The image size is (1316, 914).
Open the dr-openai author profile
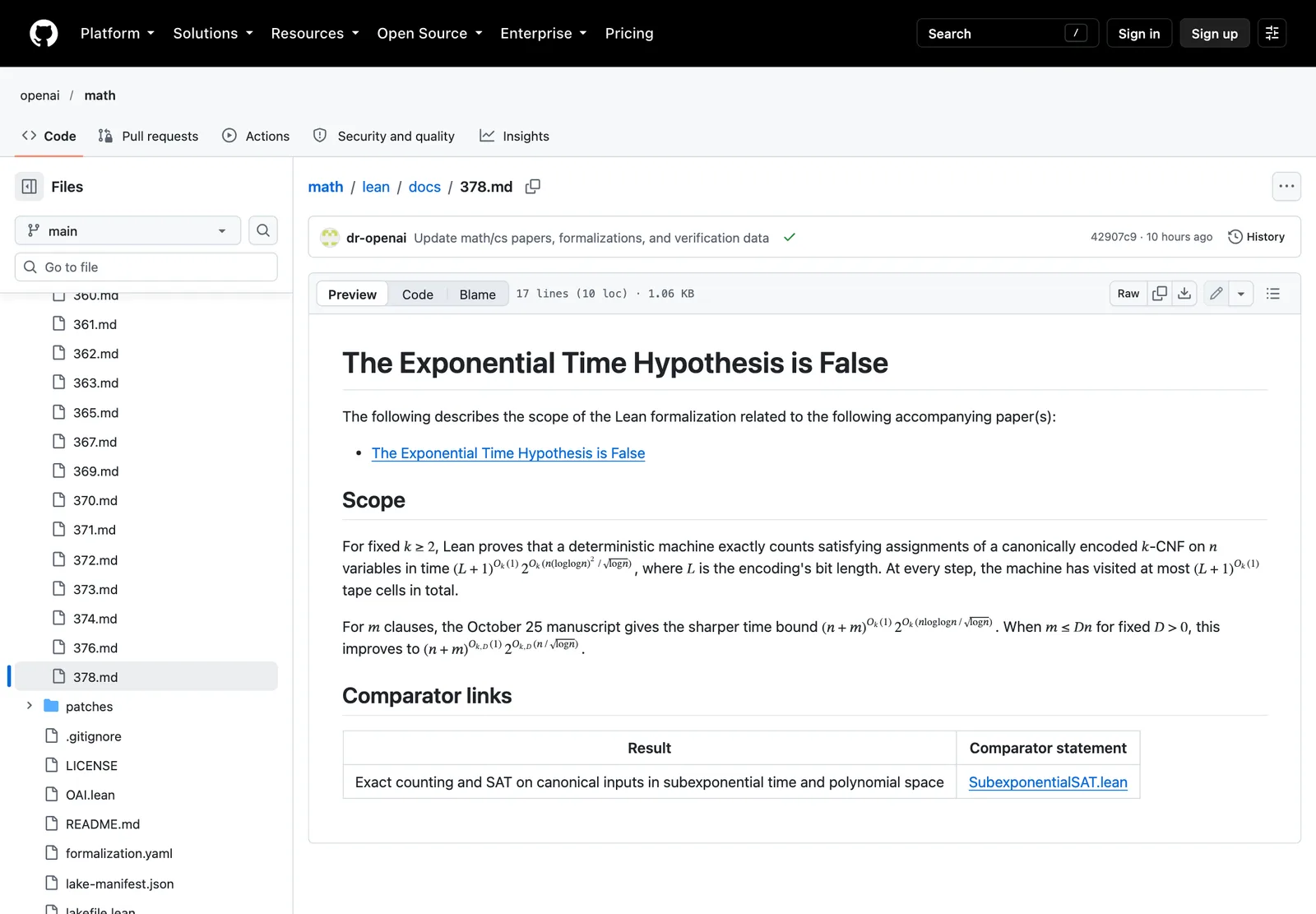pyautogui.click(x=376, y=238)
